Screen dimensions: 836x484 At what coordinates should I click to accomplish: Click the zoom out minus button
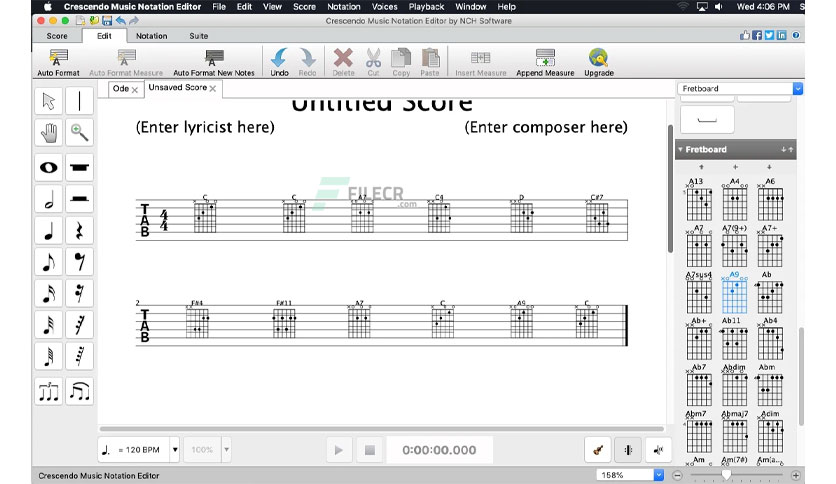click(x=677, y=475)
